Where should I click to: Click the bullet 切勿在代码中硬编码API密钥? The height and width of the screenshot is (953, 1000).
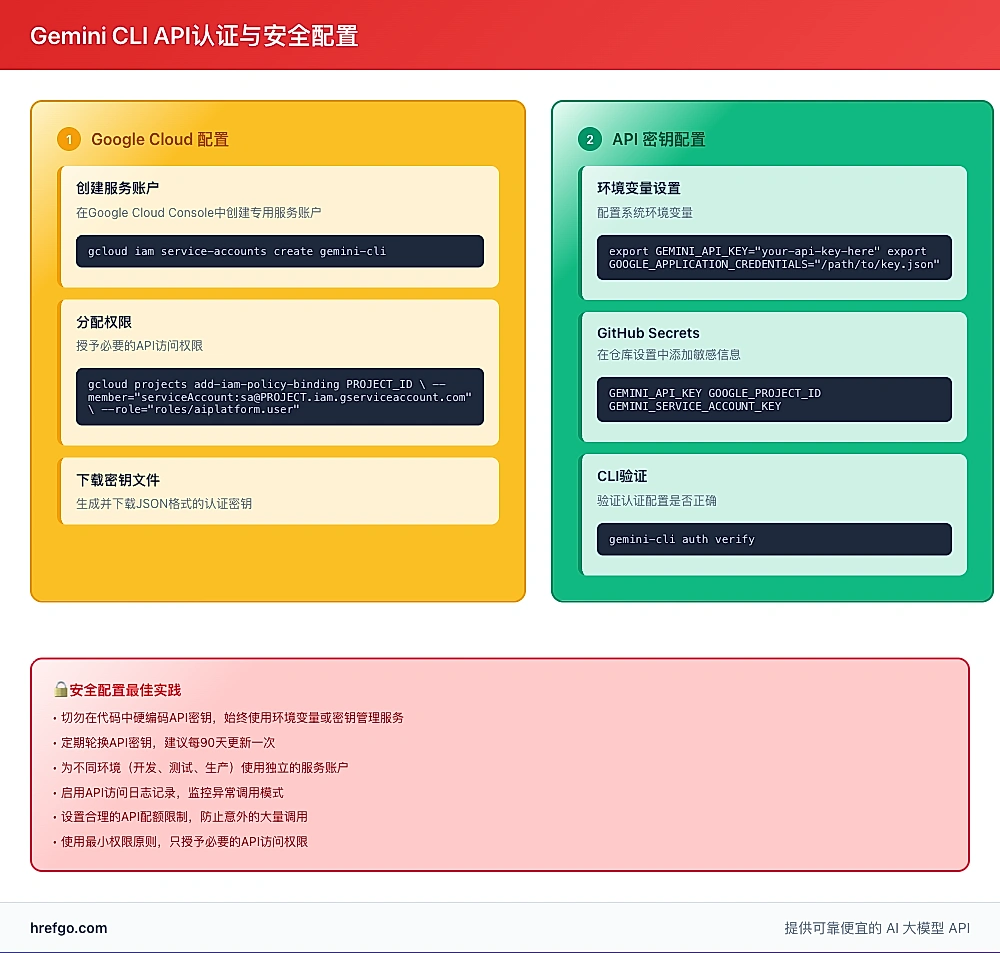(x=228, y=718)
